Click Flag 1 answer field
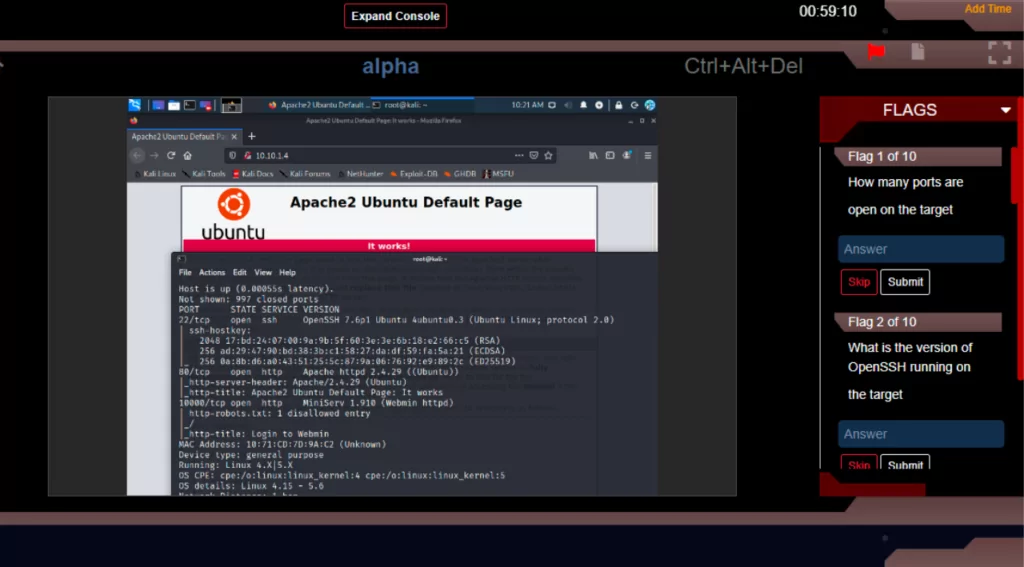The width and height of the screenshot is (1024, 567). click(x=921, y=249)
